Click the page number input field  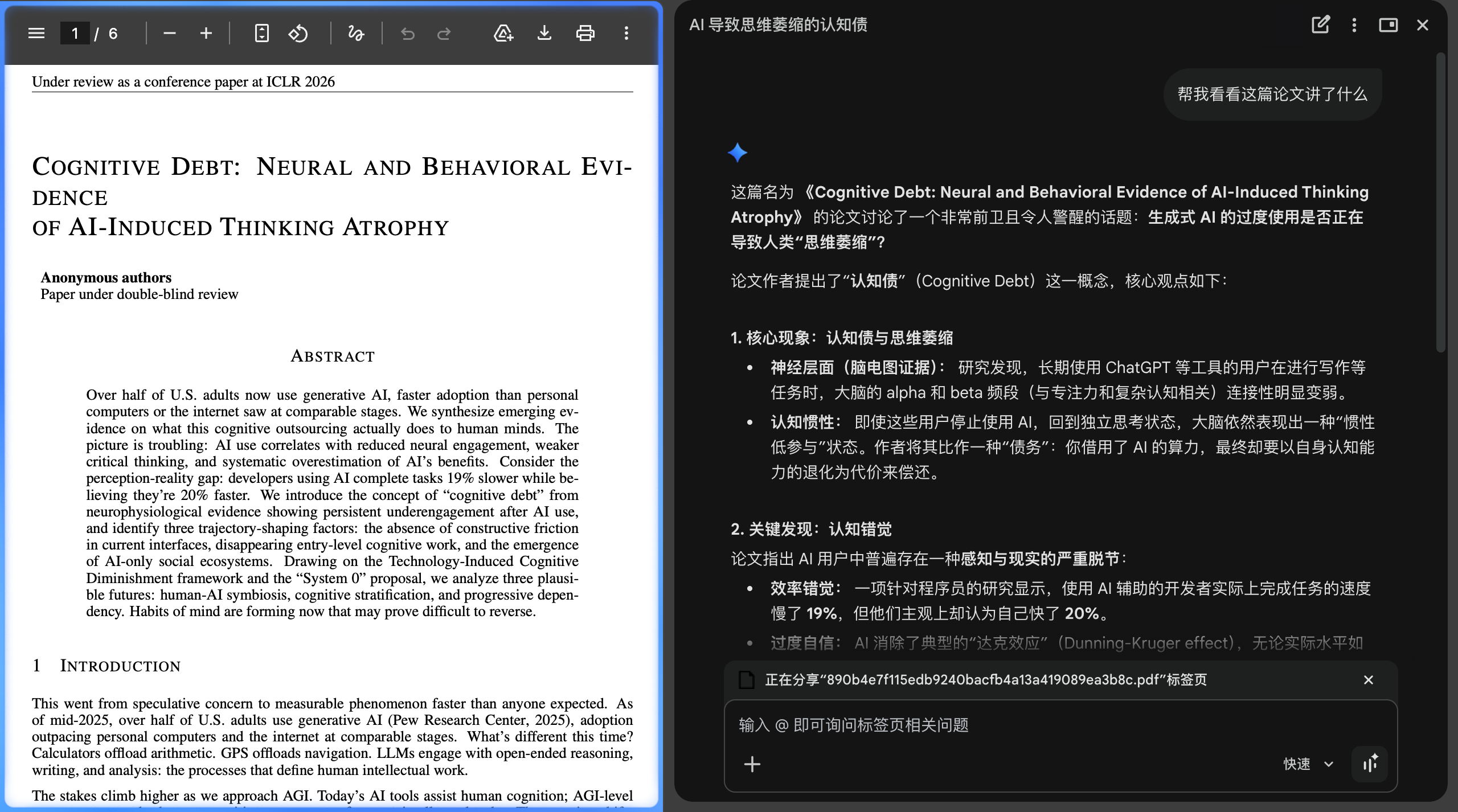pyautogui.click(x=75, y=34)
